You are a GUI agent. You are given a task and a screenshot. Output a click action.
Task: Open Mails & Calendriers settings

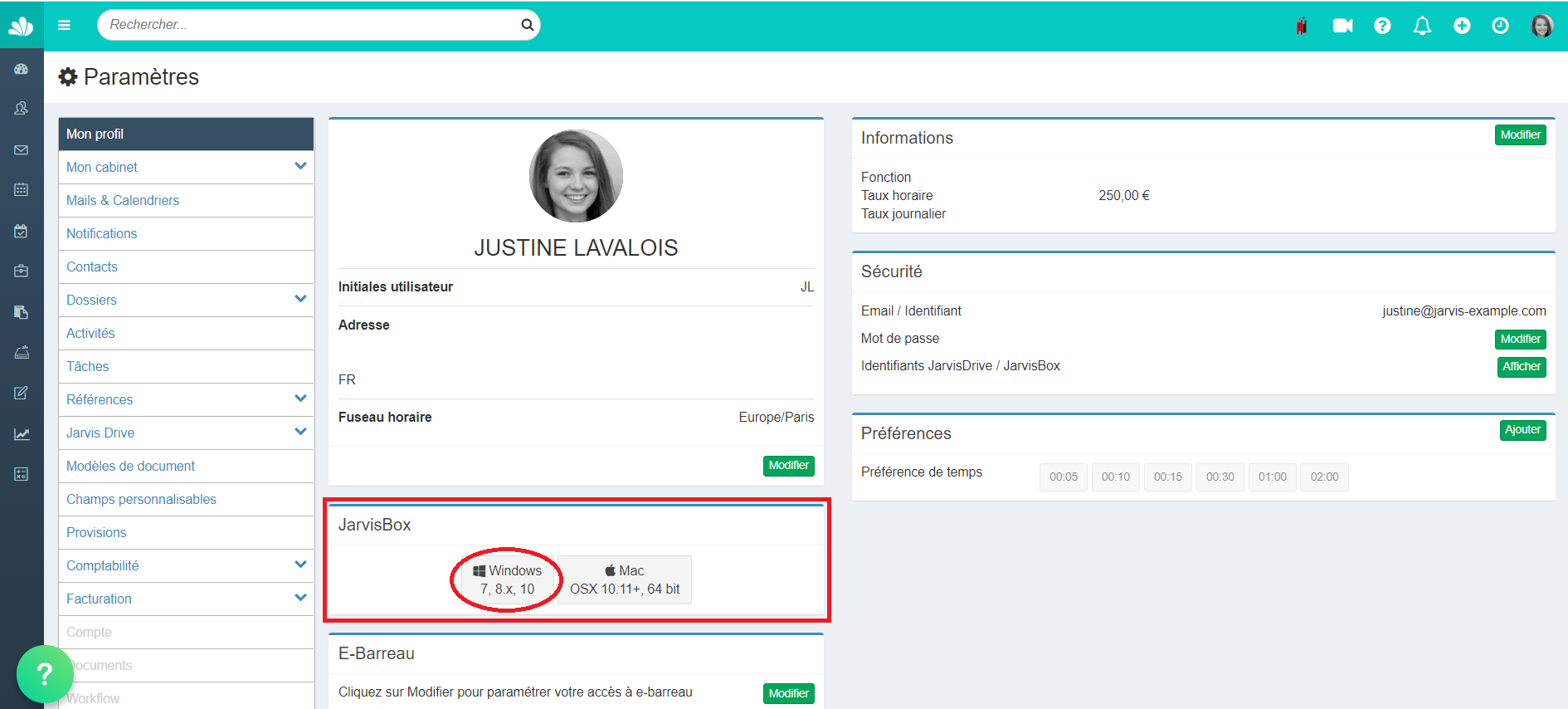pos(186,200)
